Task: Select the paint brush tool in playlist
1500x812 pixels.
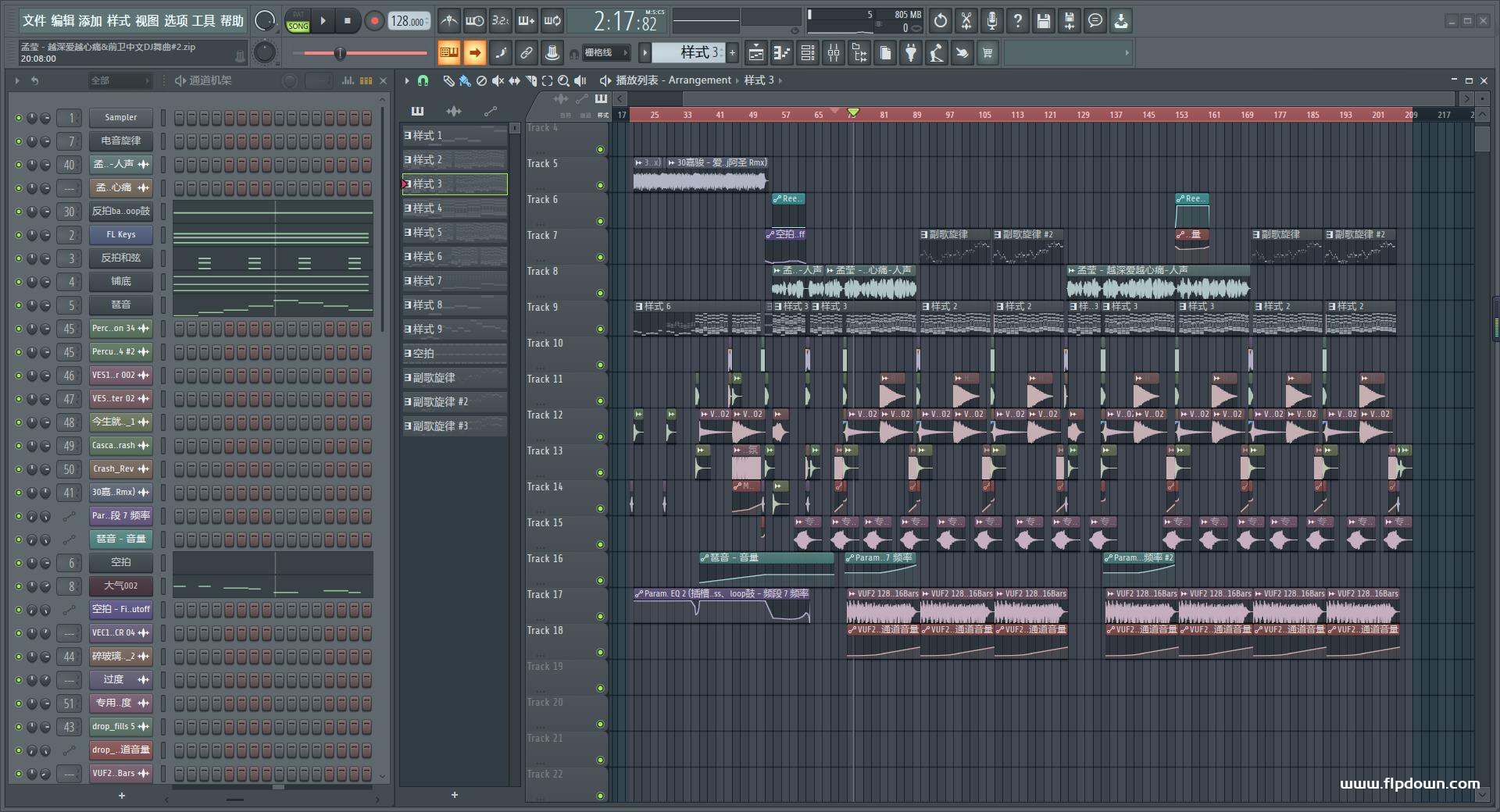Action: coord(465,80)
